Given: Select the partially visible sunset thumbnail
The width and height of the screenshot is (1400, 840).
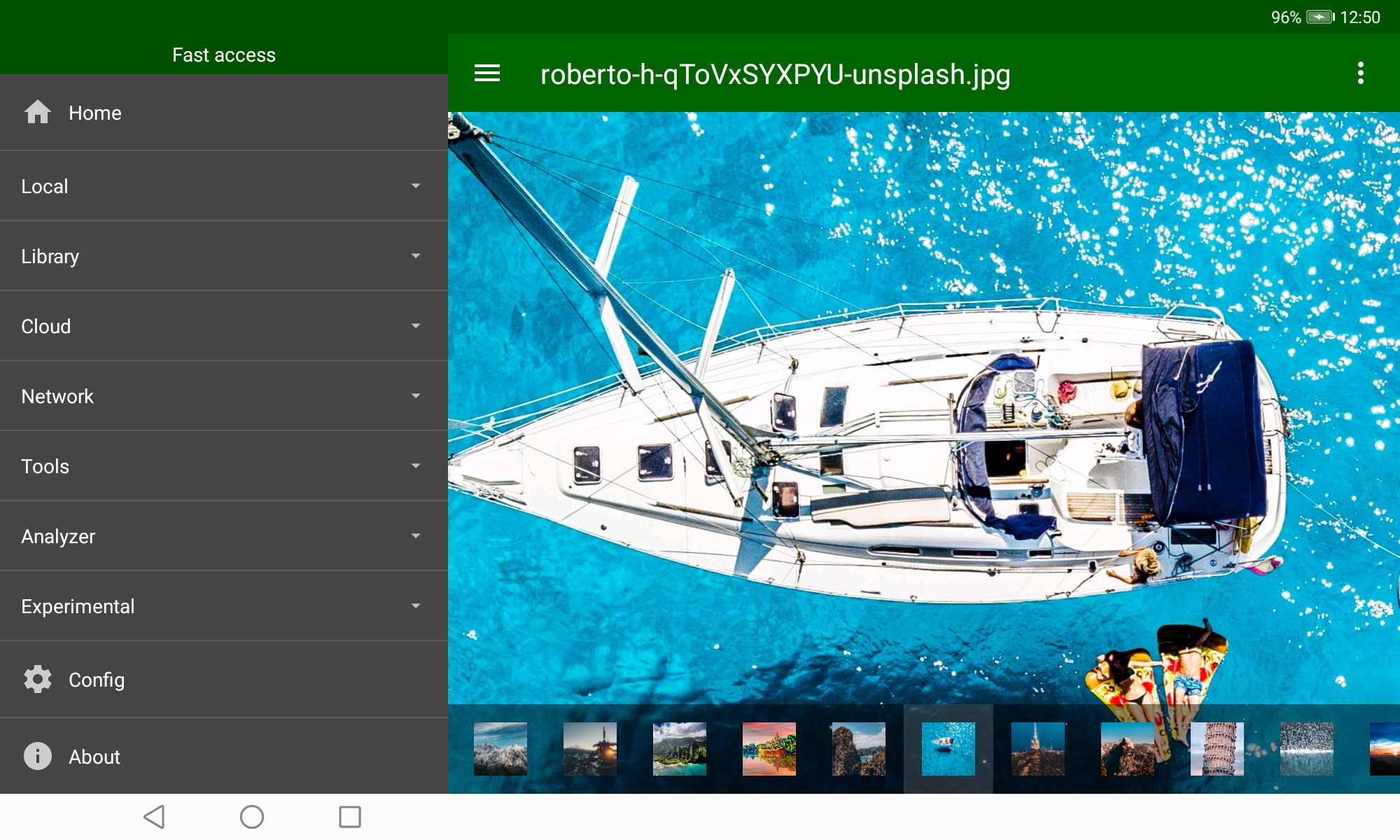Looking at the screenshot, I should point(1385,749).
